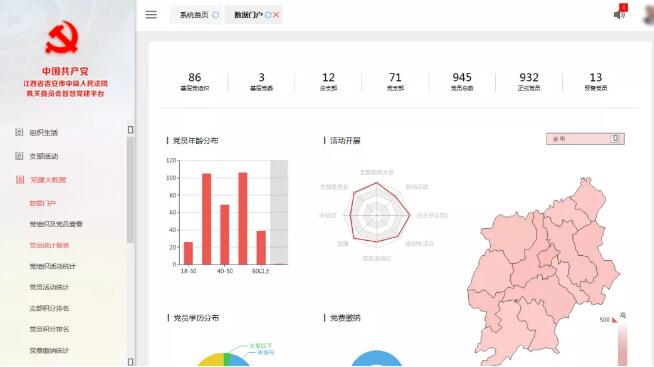The height and width of the screenshot is (367, 654).
Task: Click the 支部活动 menu icon
Action: [19, 156]
